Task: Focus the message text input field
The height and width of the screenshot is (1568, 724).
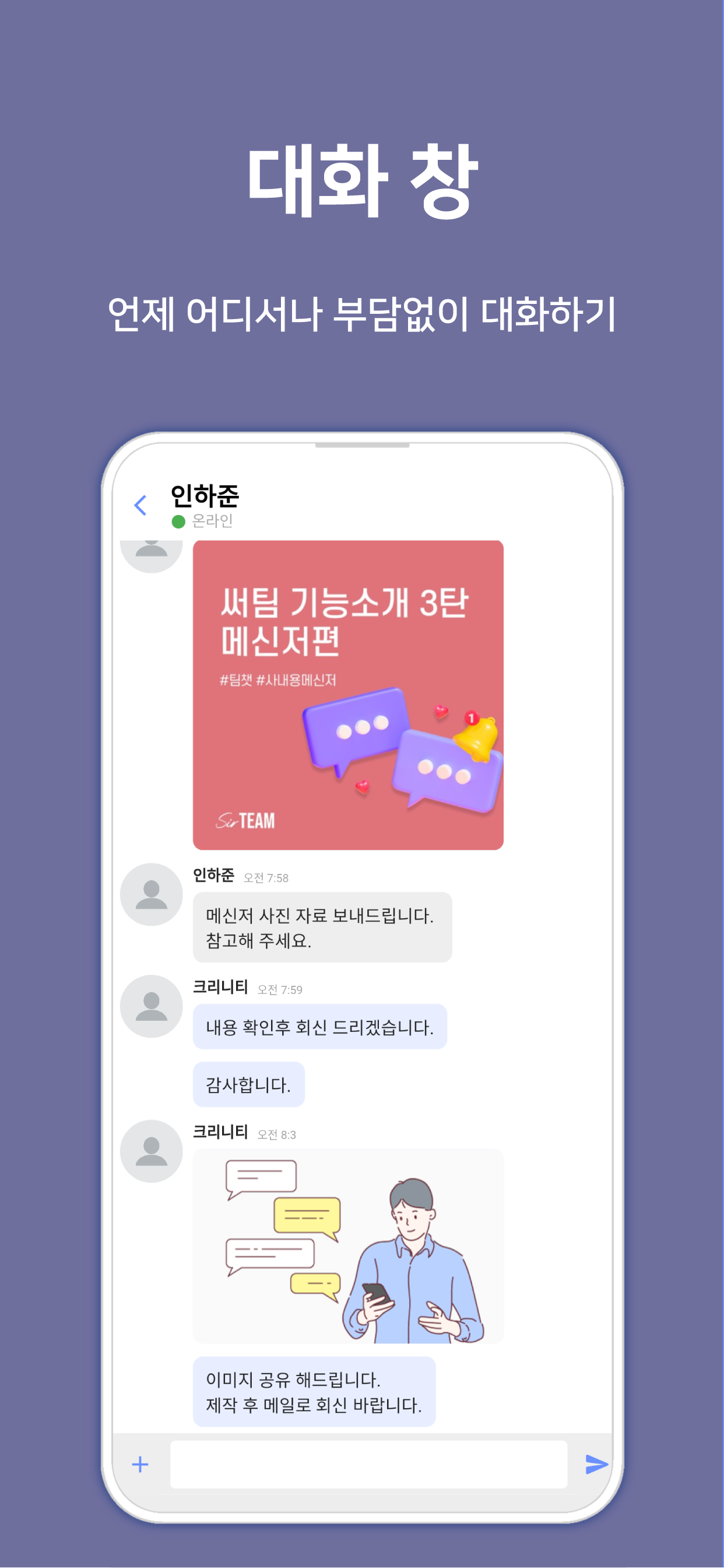Action: (x=368, y=1464)
